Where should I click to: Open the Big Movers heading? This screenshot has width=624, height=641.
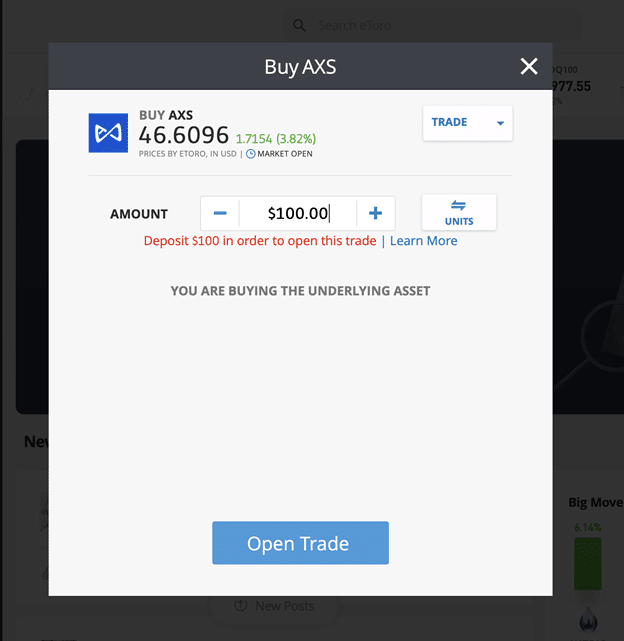pos(596,502)
